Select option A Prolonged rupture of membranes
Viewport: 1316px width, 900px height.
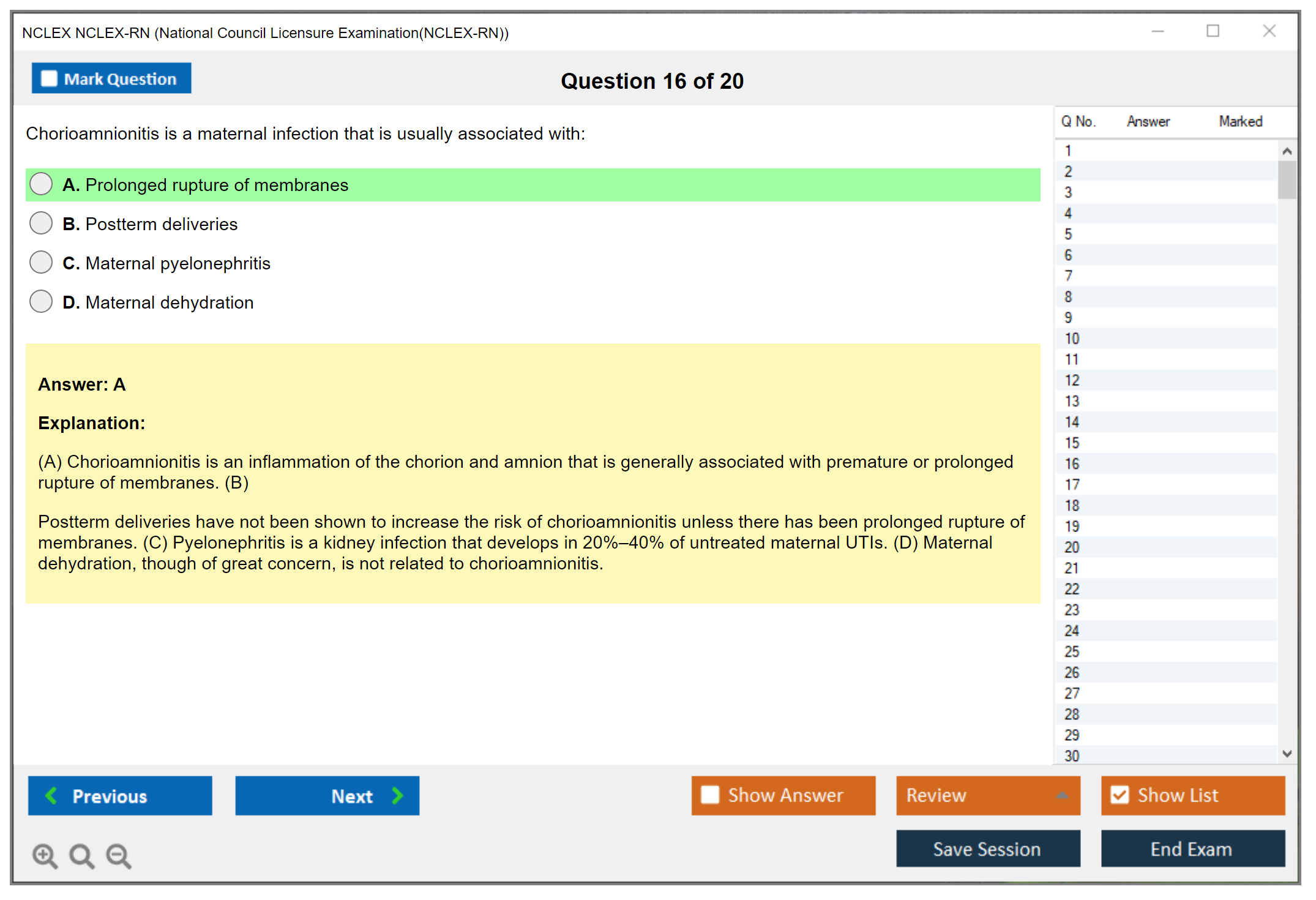(x=41, y=184)
